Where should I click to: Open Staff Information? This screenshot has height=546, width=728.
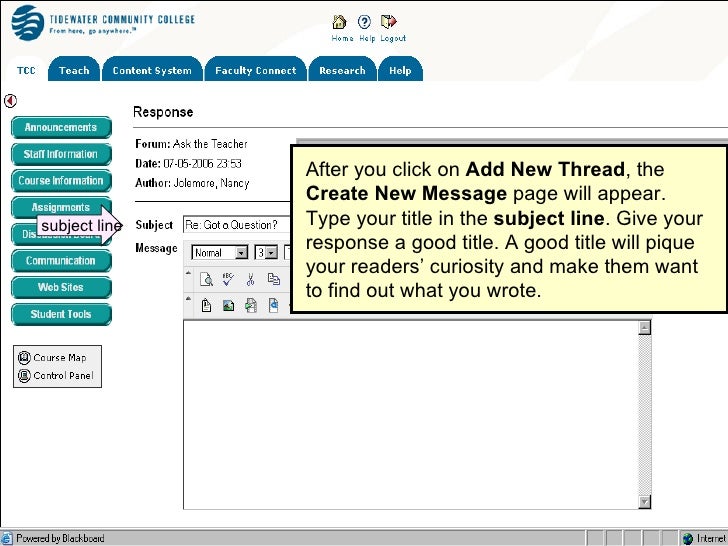(x=61, y=154)
